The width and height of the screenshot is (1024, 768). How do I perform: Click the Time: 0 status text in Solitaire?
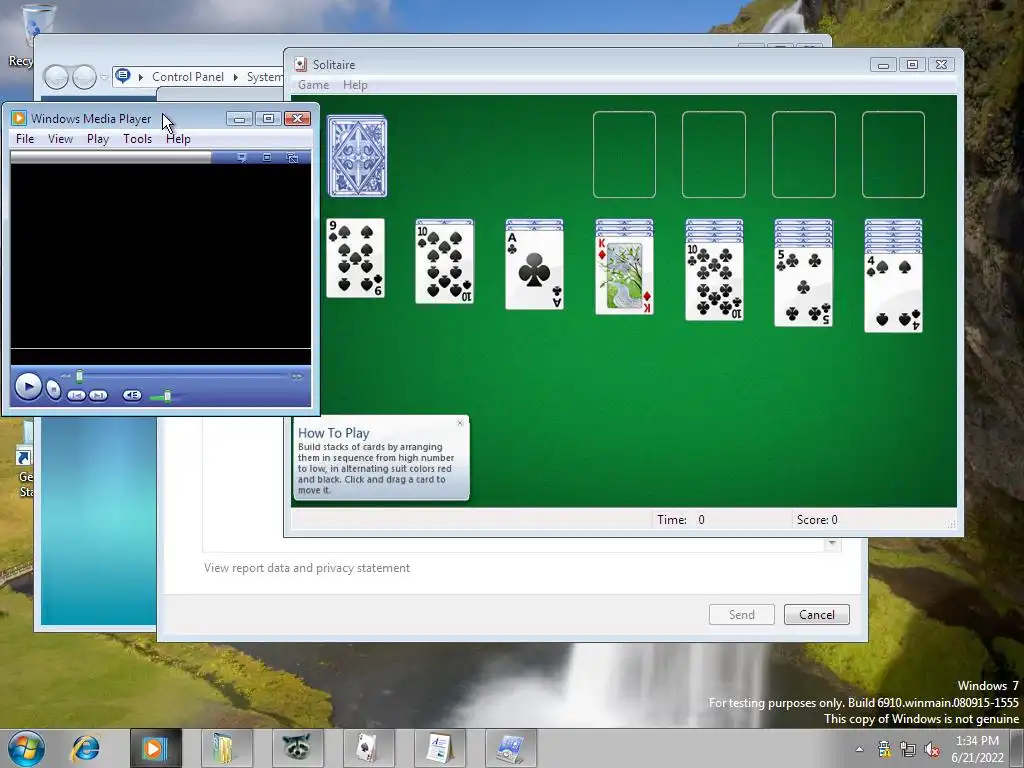tap(680, 520)
